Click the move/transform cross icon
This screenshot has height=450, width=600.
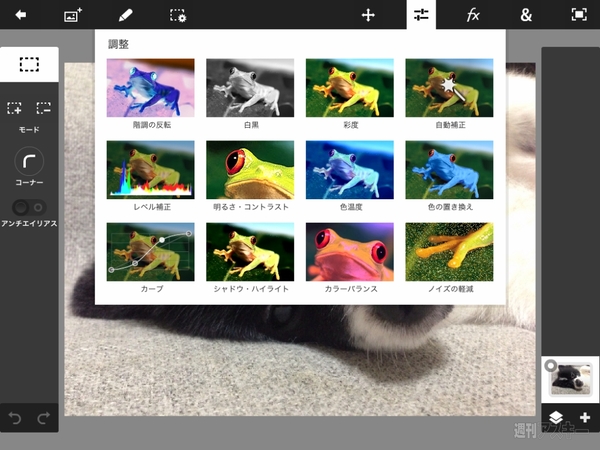368,15
